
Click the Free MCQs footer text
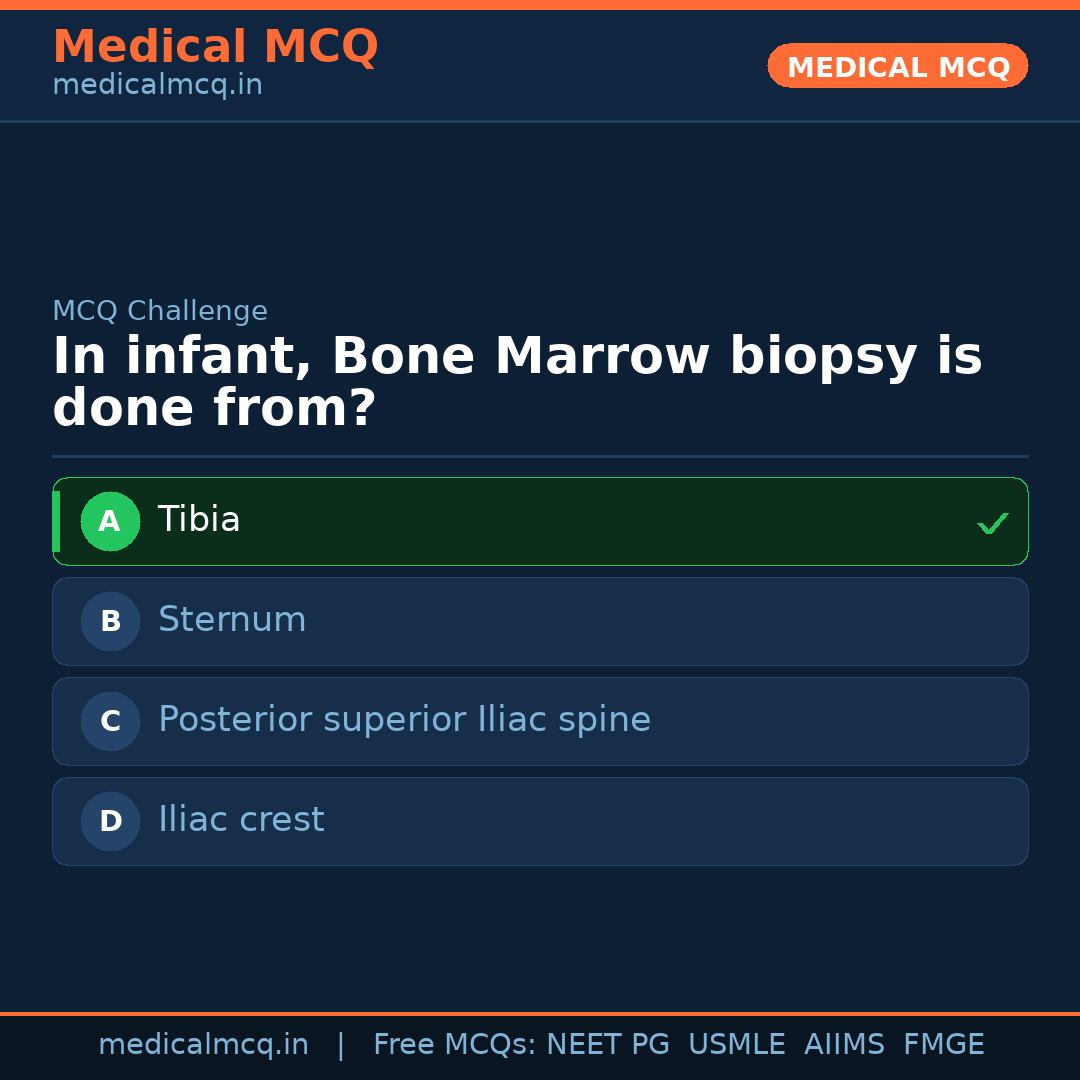(x=454, y=1045)
